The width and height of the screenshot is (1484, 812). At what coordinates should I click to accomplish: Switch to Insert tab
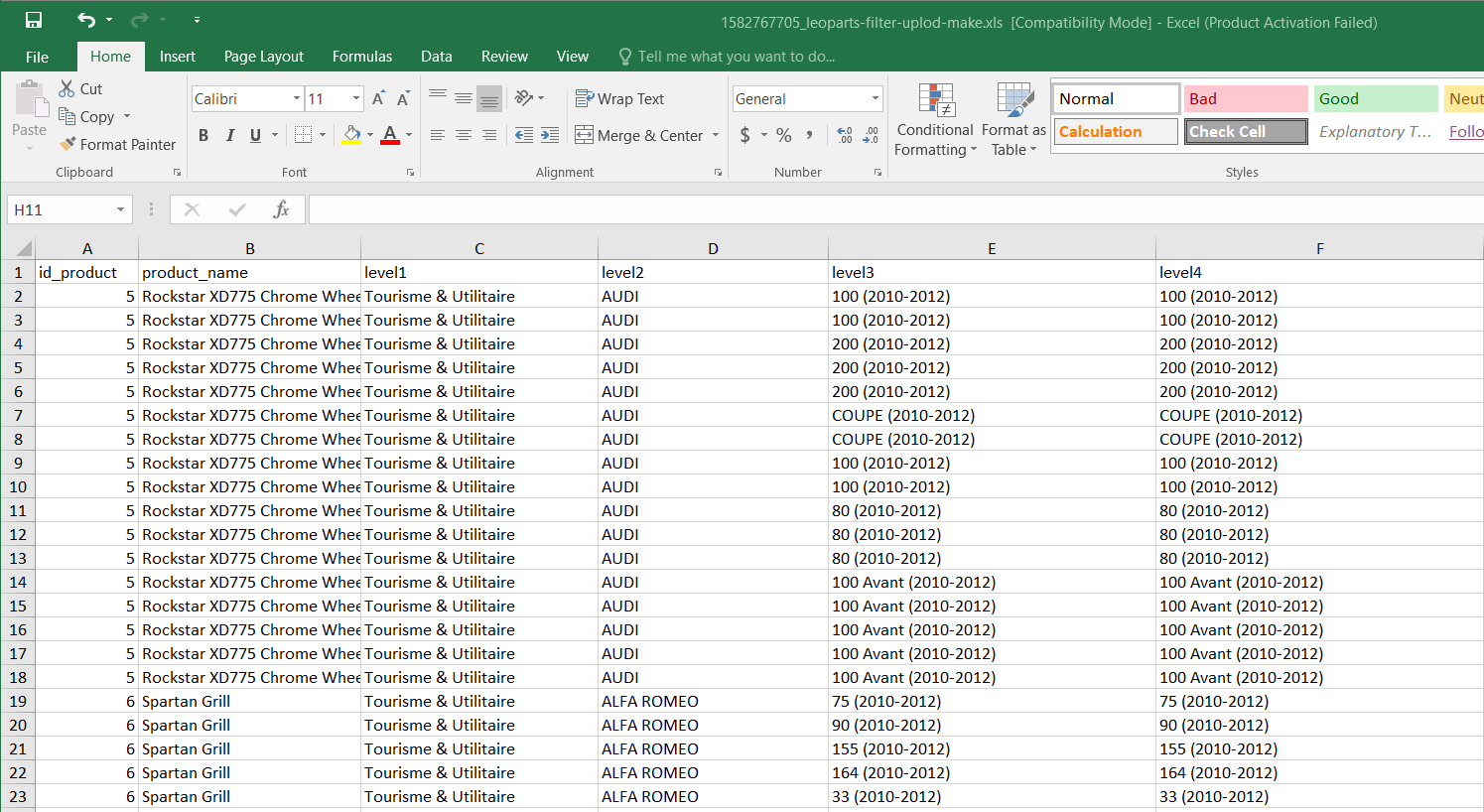178,57
